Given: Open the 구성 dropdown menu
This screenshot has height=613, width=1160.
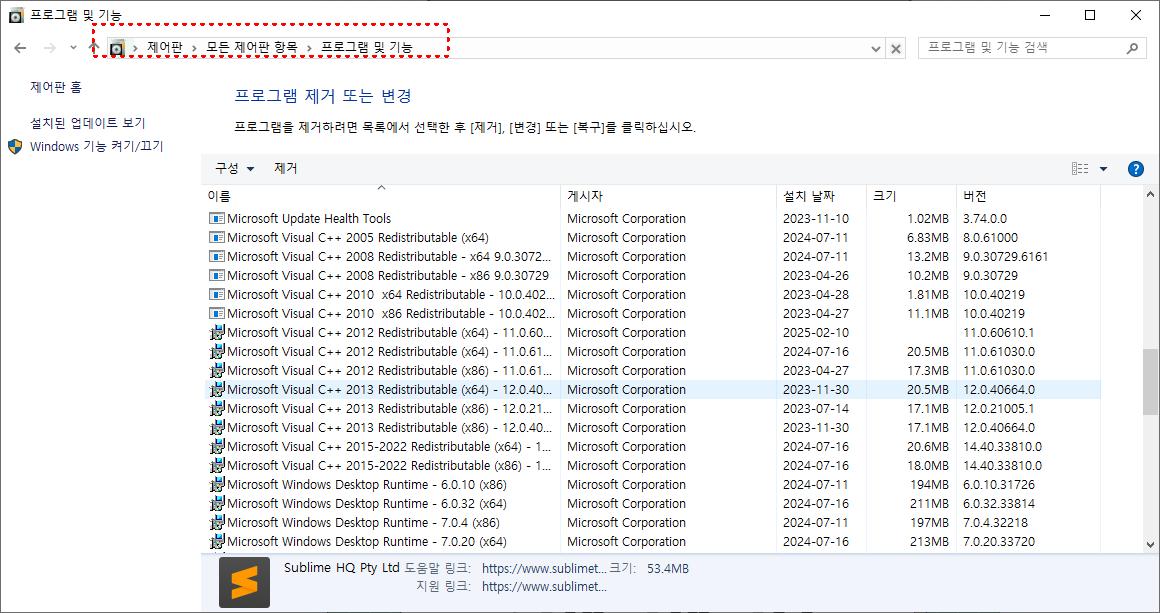Looking at the screenshot, I should pyautogui.click(x=235, y=169).
